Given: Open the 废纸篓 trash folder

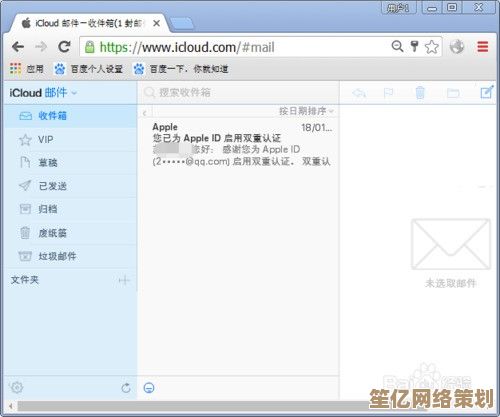Looking at the screenshot, I should tap(71, 233).
